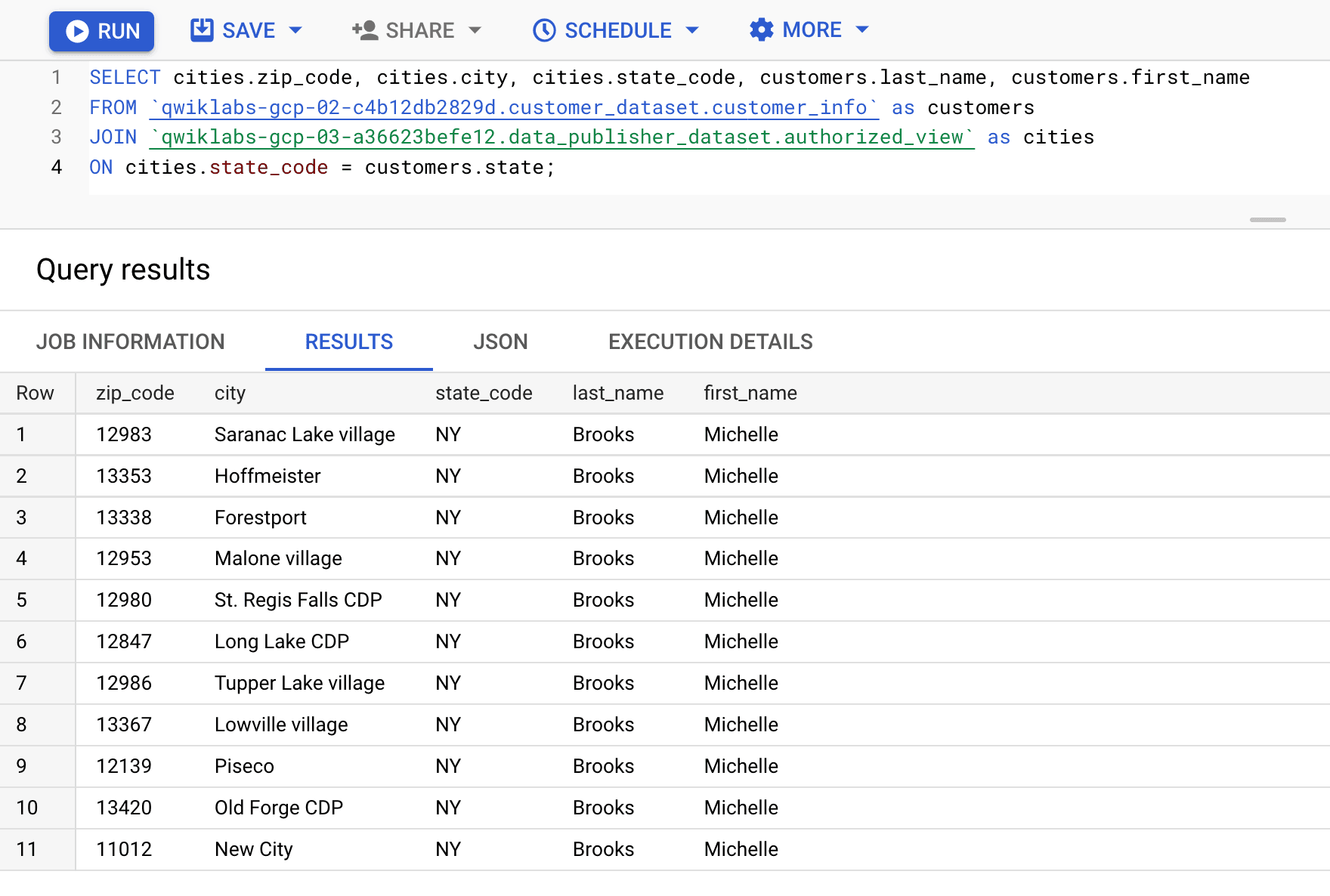
Task: Select the RESULTS tab
Action: (349, 341)
